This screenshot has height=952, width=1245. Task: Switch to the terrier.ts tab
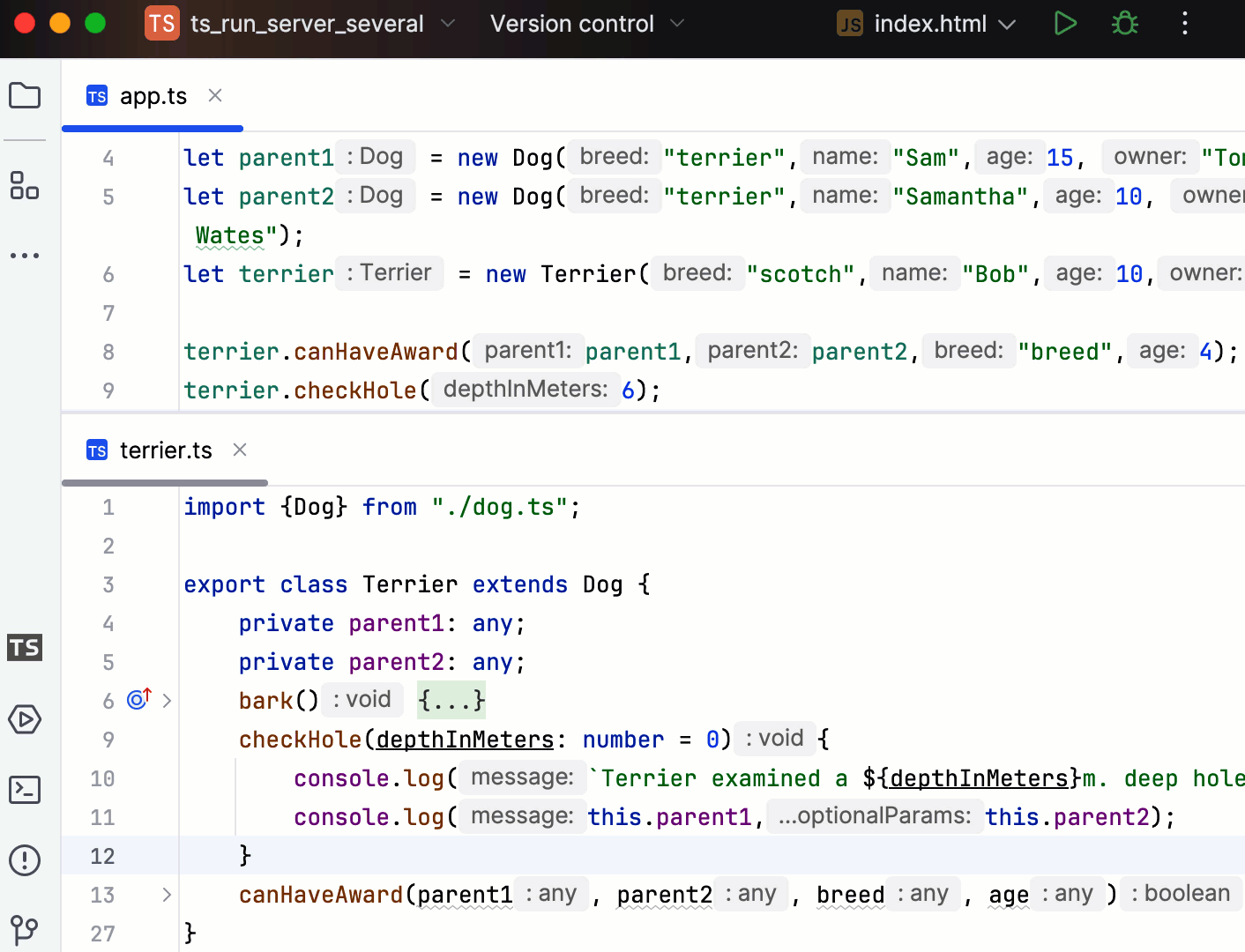tap(166, 450)
